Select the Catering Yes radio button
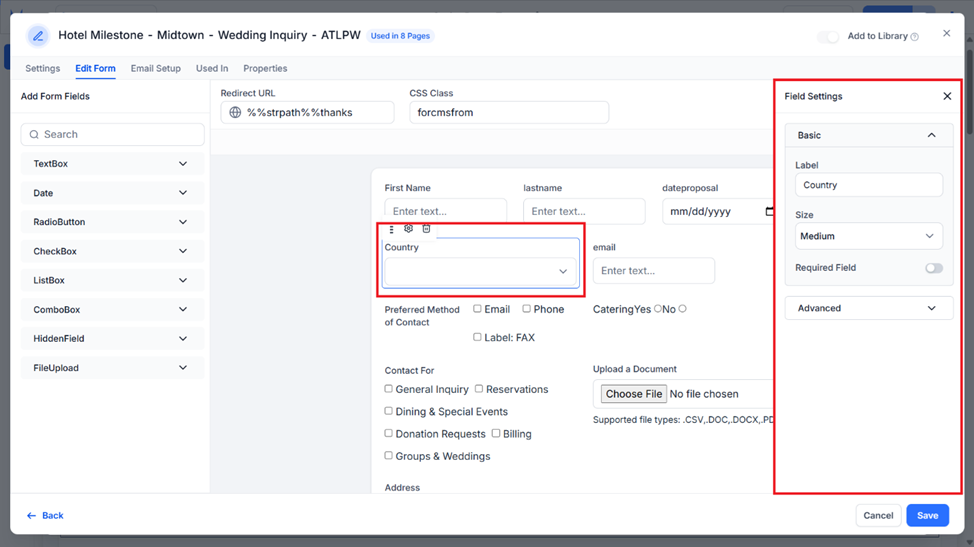The width and height of the screenshot is (974, 547). point(657,309)
